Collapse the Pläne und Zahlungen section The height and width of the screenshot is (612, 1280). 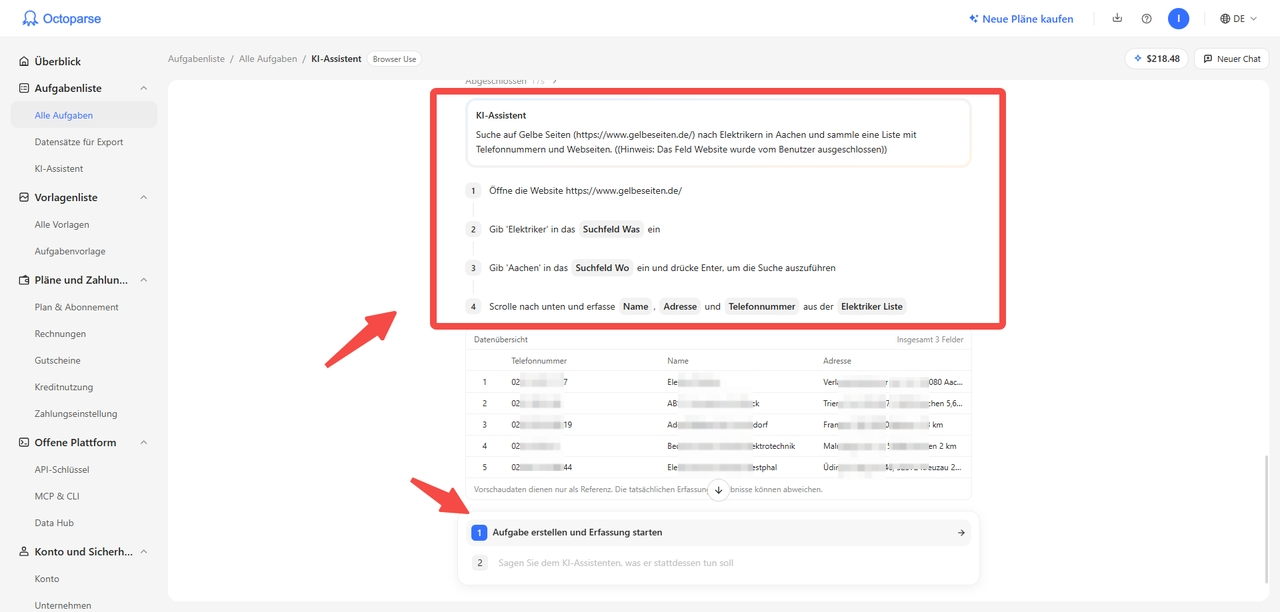tap(144, 280)
